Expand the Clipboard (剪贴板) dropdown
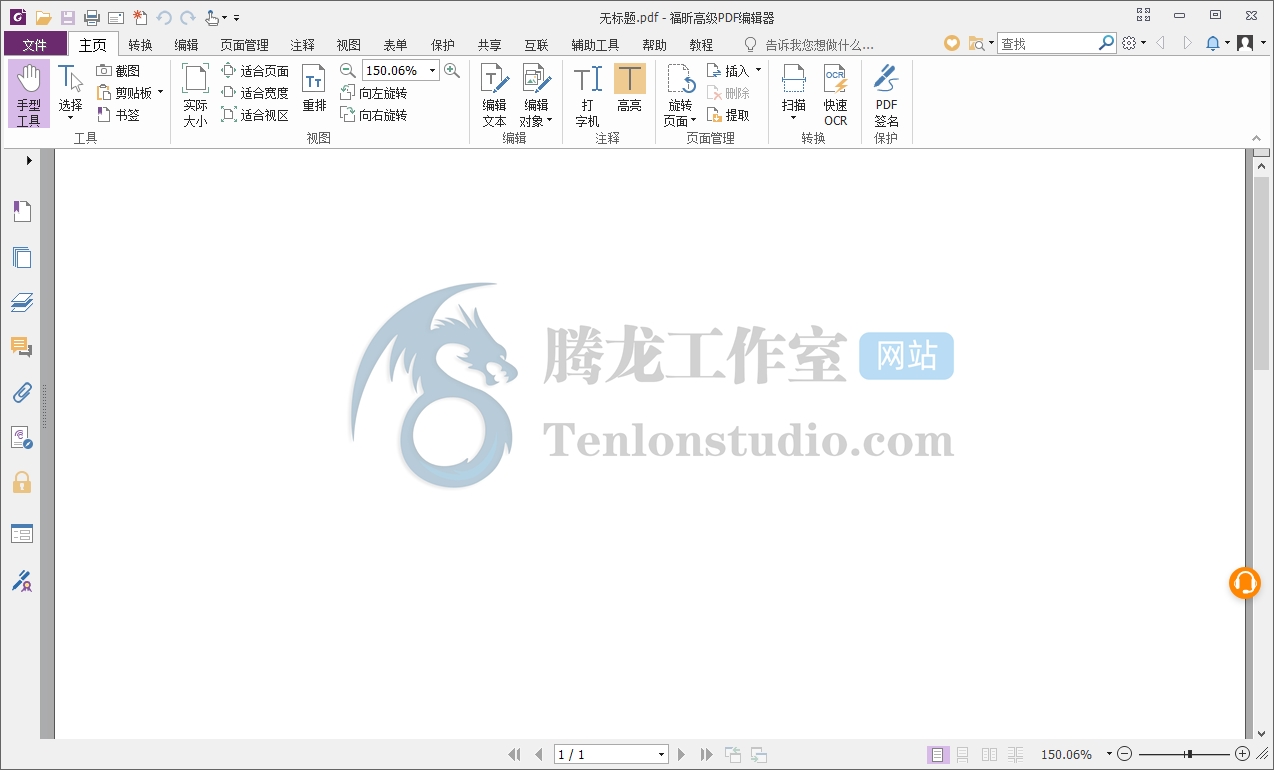 (x=160, y=93)
